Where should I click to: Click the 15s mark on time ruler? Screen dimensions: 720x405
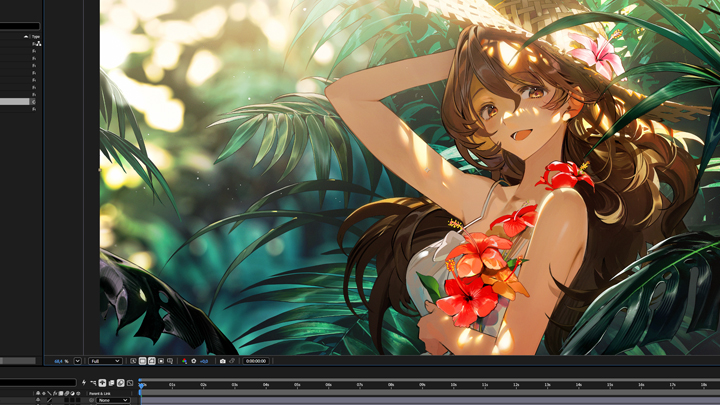[x=610, y=385]
